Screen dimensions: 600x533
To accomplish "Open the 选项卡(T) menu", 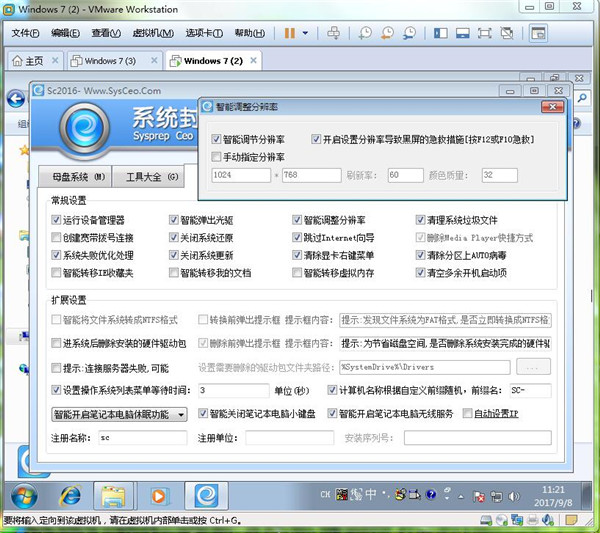I will (x=204, y=33).
